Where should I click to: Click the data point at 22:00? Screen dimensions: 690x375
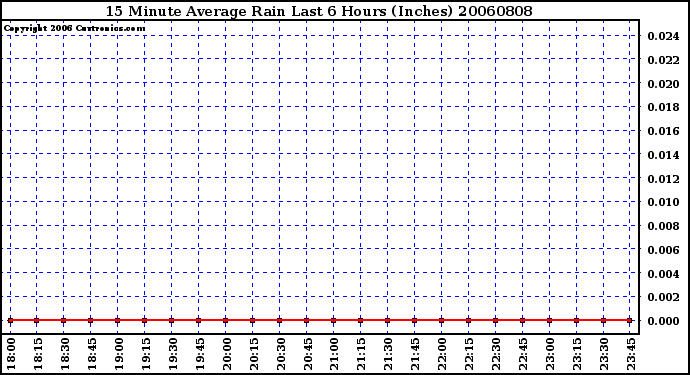(x=441, y=320)
